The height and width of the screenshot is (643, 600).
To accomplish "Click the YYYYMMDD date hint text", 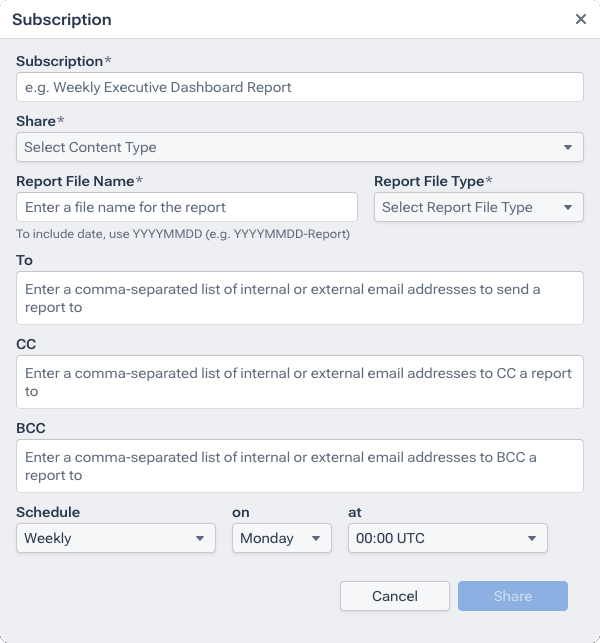I will (183, 234).
